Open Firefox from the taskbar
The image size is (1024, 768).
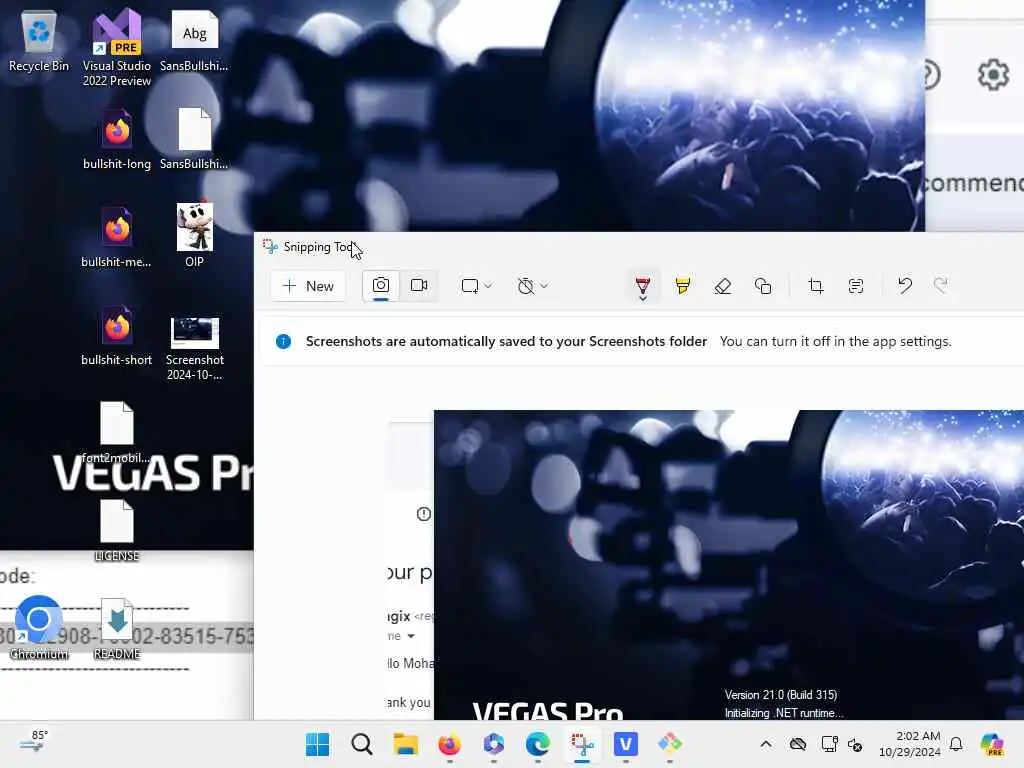click(x=449, y=744)
